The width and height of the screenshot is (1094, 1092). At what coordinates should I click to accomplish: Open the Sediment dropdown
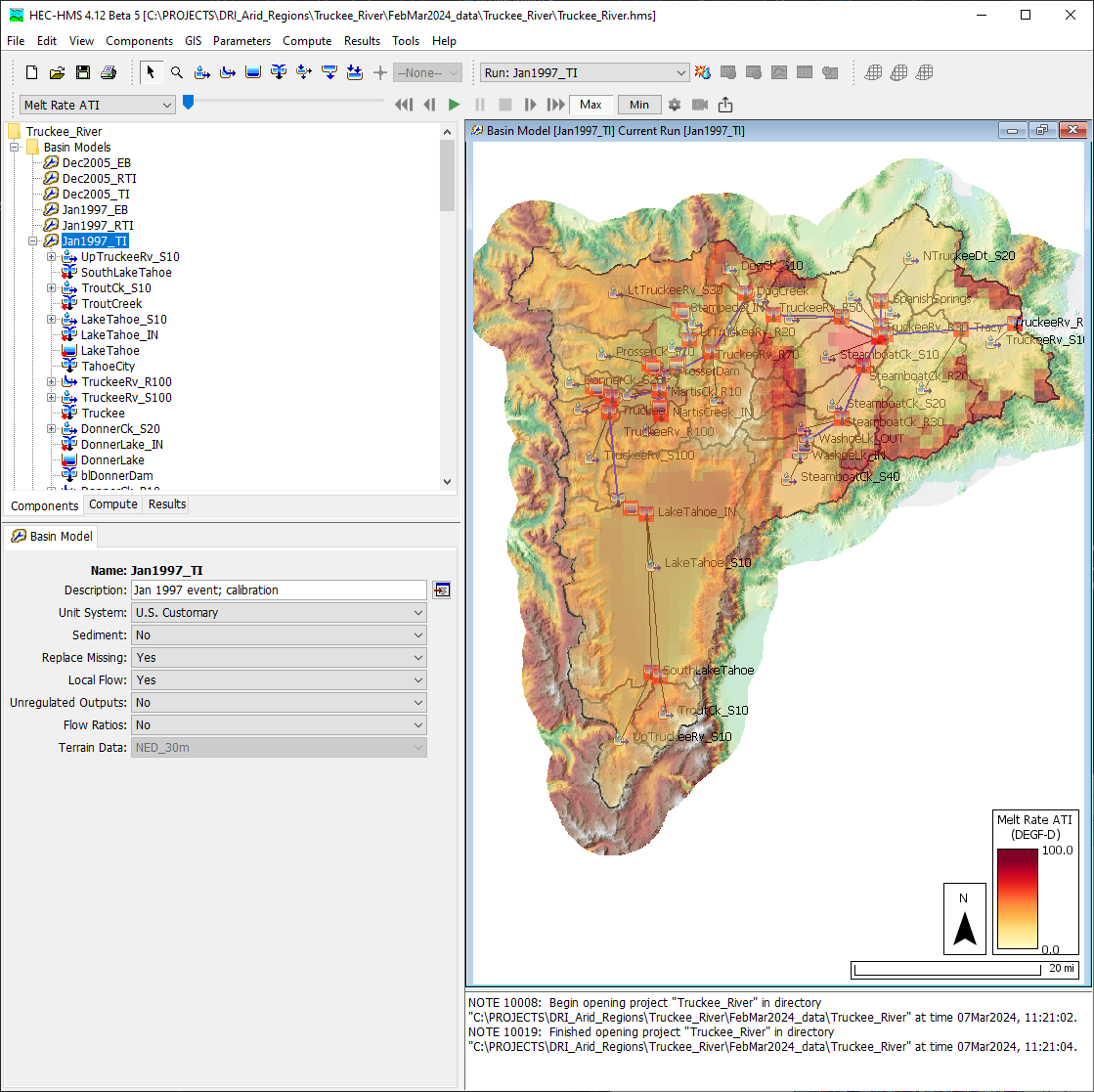[x=279, y=635]
